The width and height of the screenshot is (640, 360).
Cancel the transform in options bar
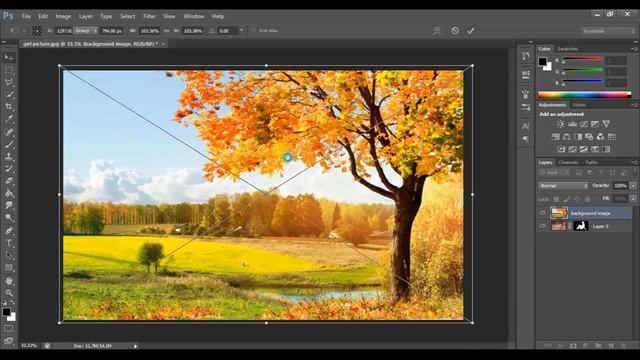pyautogui.click(x=455, y=31)
